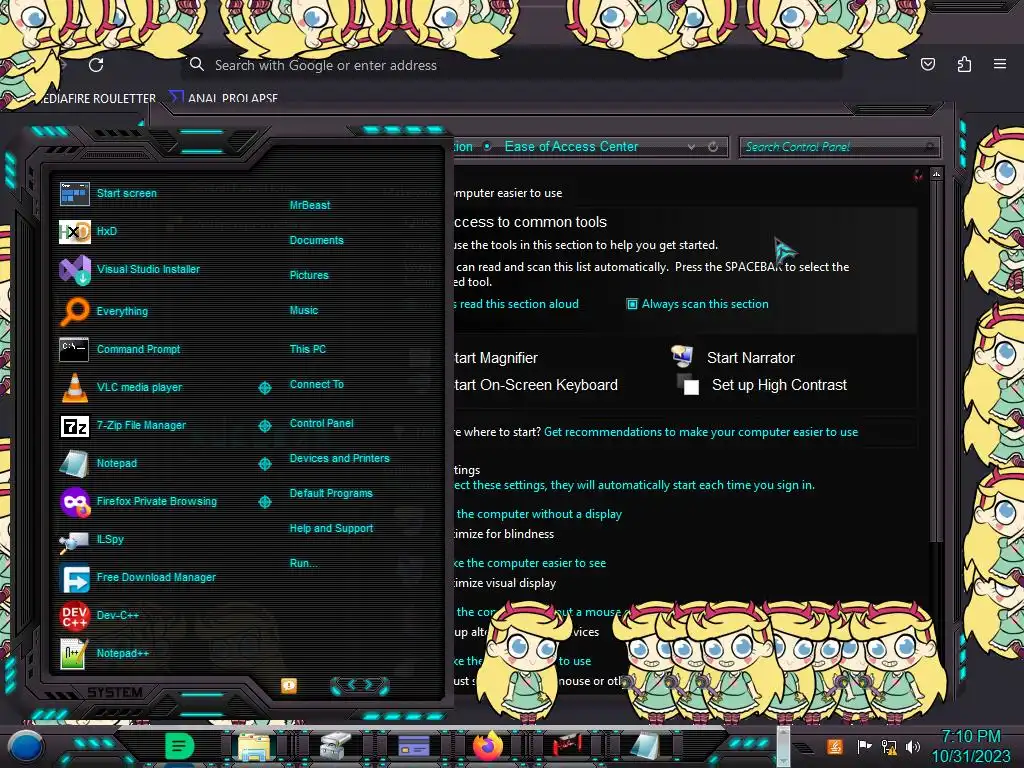The height and width of the screenshot is (768, 1024).
Task: Click the Firefox address search bar
Action: tap(511, 65)
